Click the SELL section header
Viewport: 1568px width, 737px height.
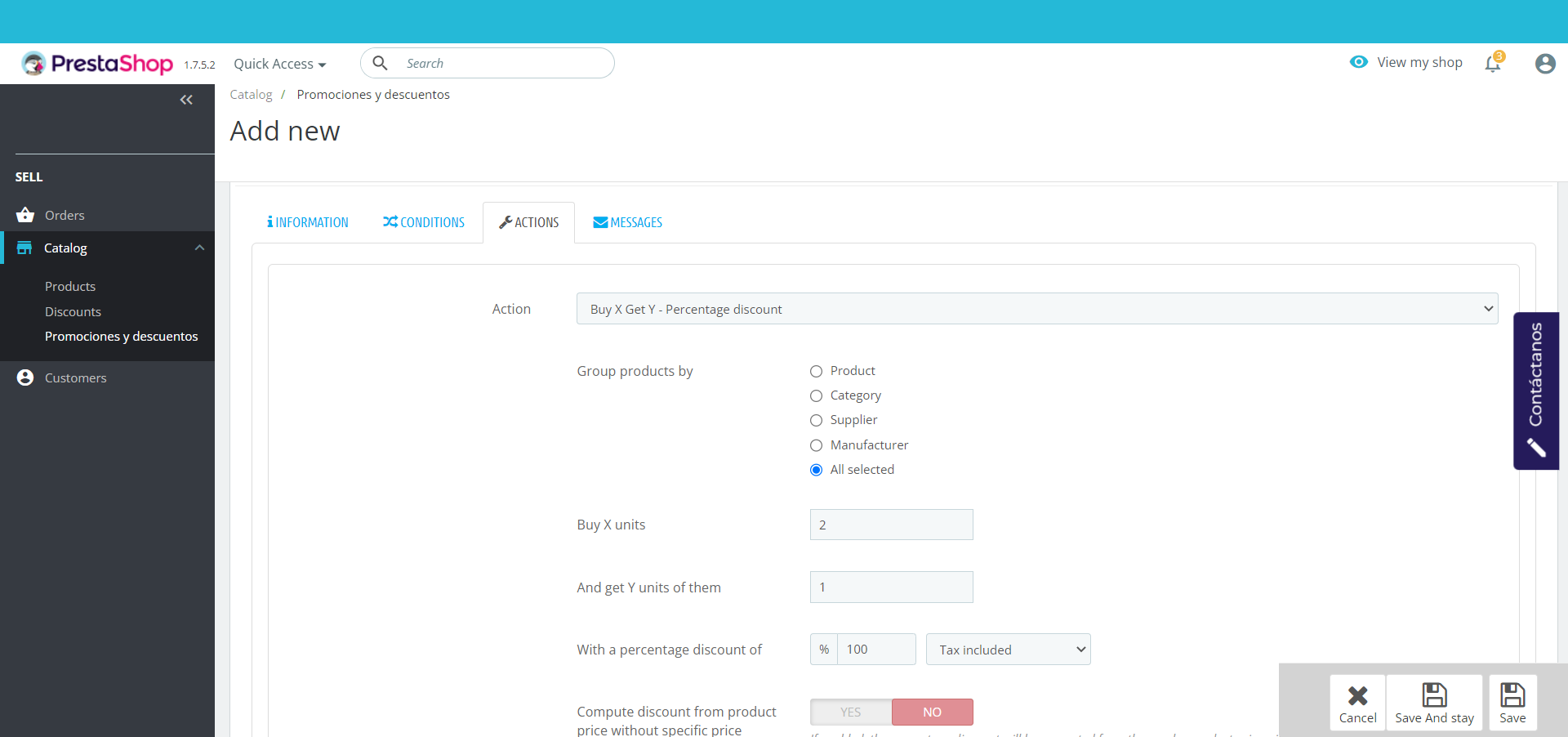pyautogui.click(x=29, y=176)
